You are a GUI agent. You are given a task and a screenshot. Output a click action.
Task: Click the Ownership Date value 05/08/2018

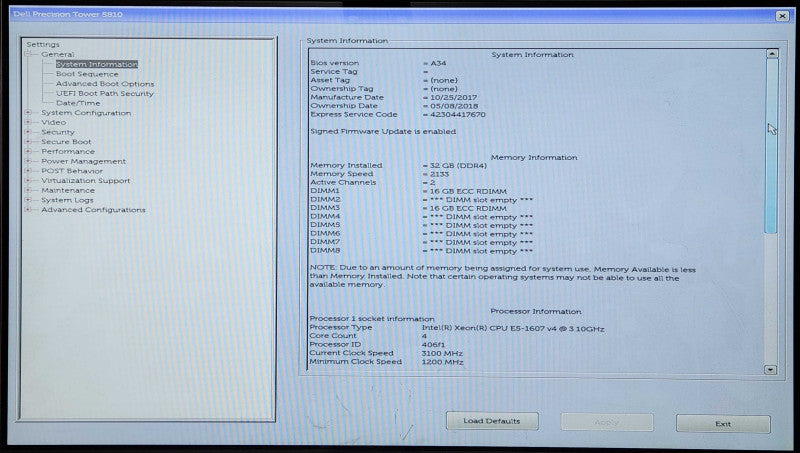(454, 106)
